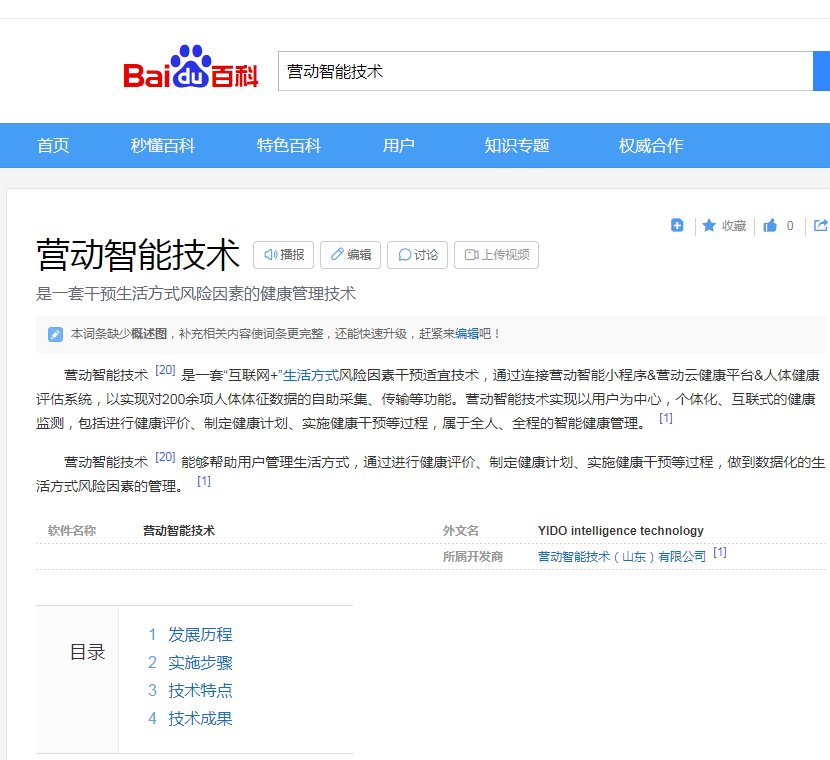Screen dimensions: 830x760
Task: Focus the search box containing 营动智能技术
Action: click(546, 71)
